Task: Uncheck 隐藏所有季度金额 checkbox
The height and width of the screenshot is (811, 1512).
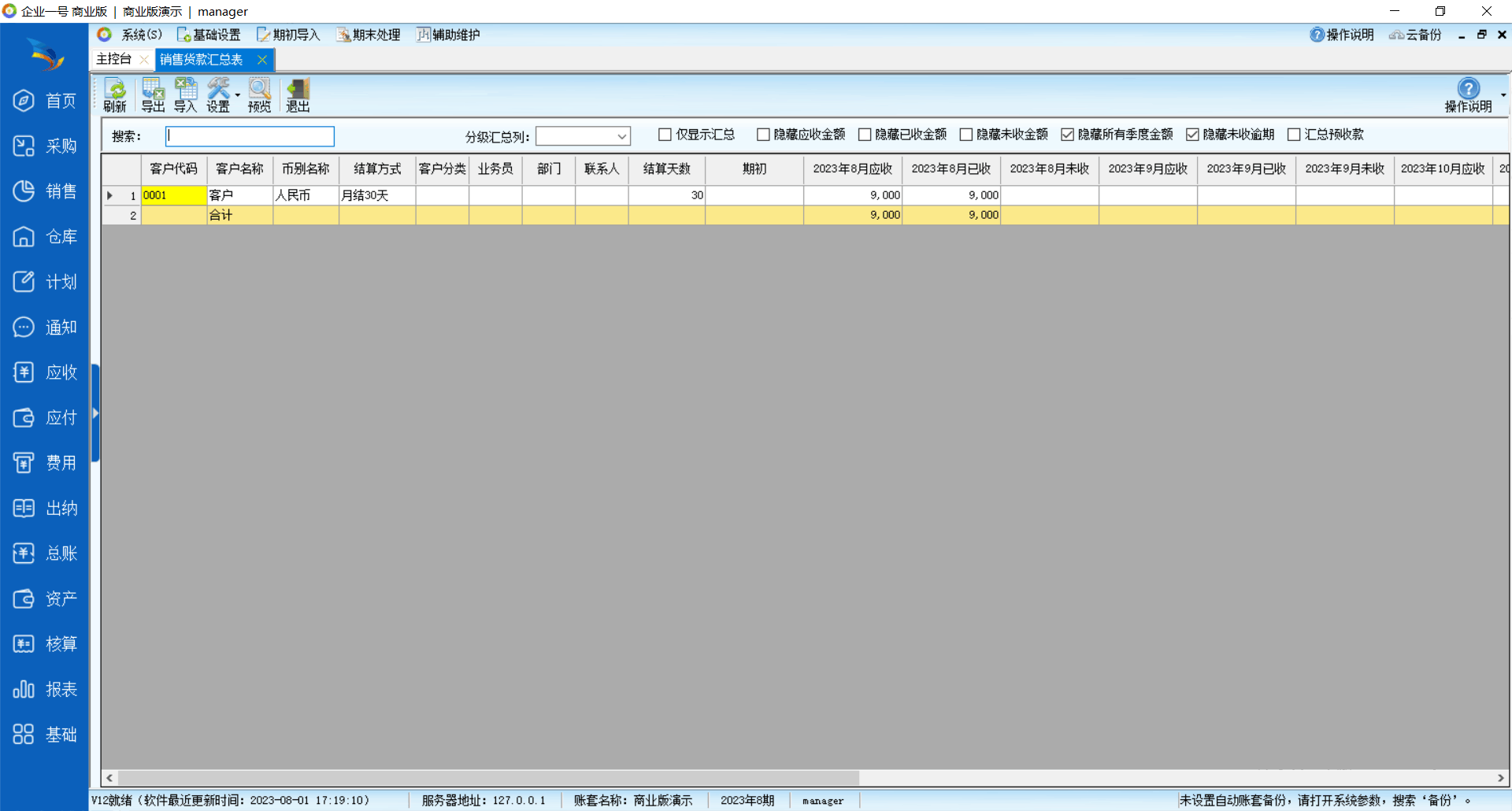Action: click(x=1067, y=135)
